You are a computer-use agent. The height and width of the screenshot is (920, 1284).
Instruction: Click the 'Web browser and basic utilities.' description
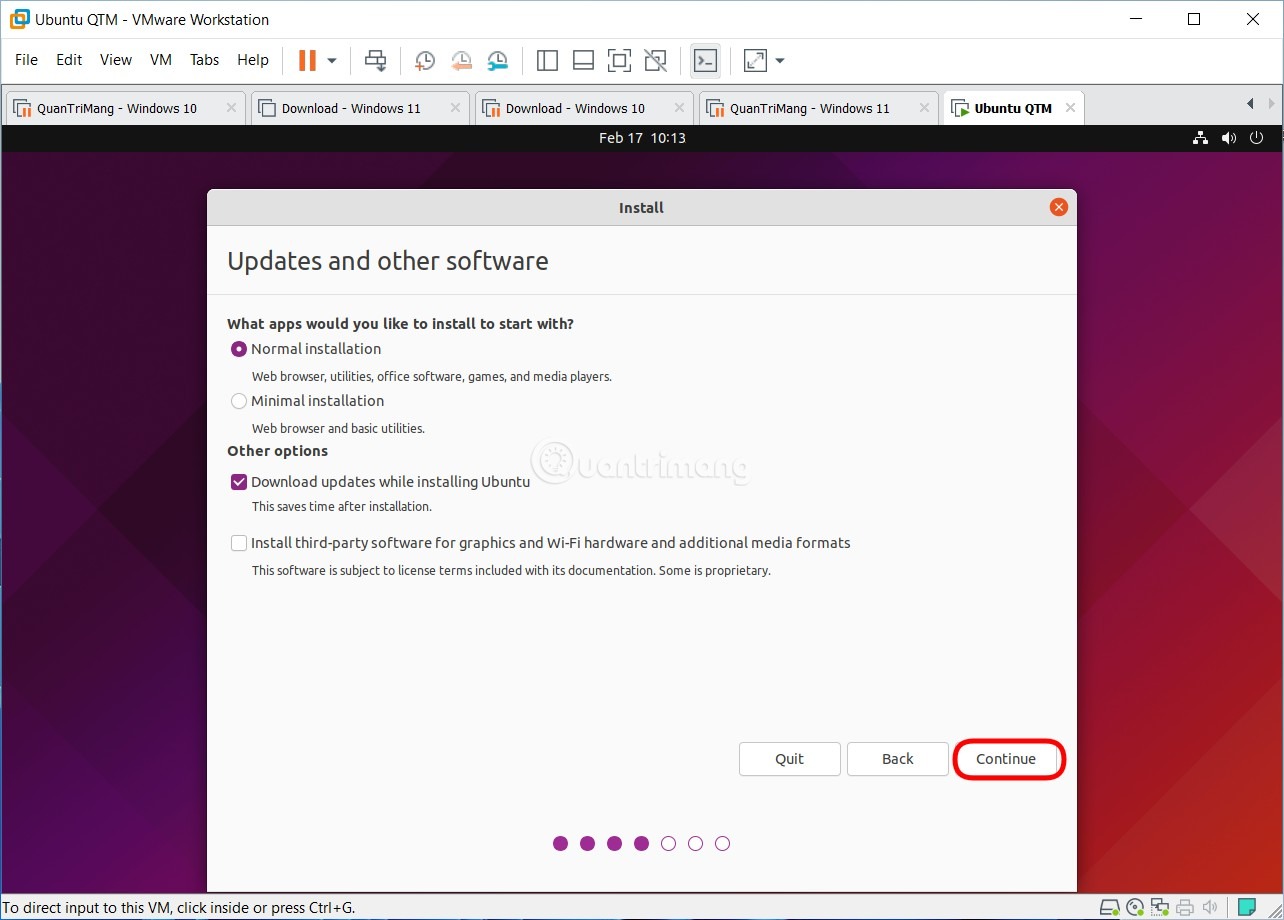[338, 428]
